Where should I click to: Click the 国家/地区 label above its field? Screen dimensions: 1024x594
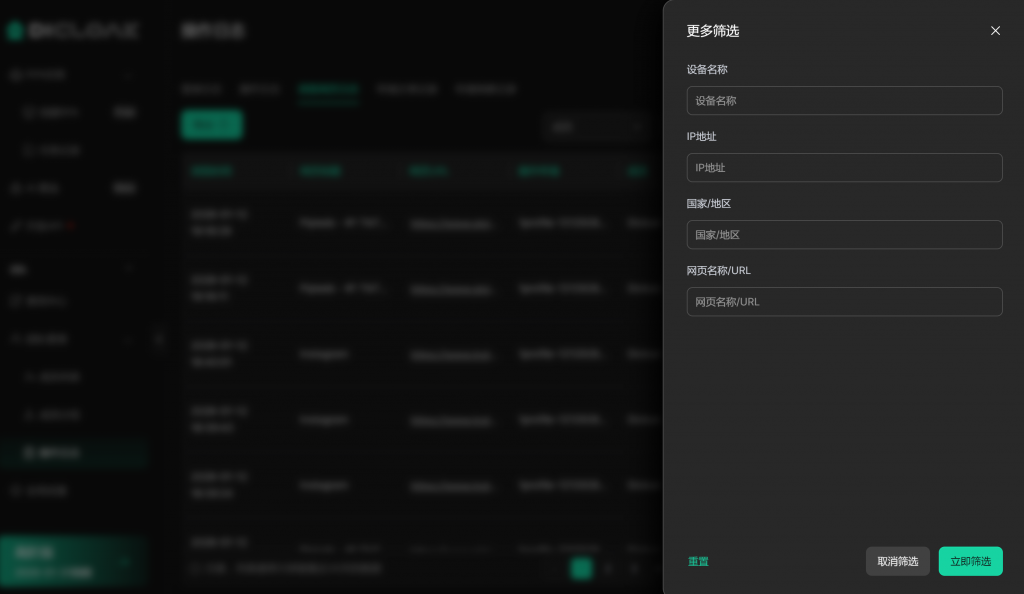pos(709,204)
